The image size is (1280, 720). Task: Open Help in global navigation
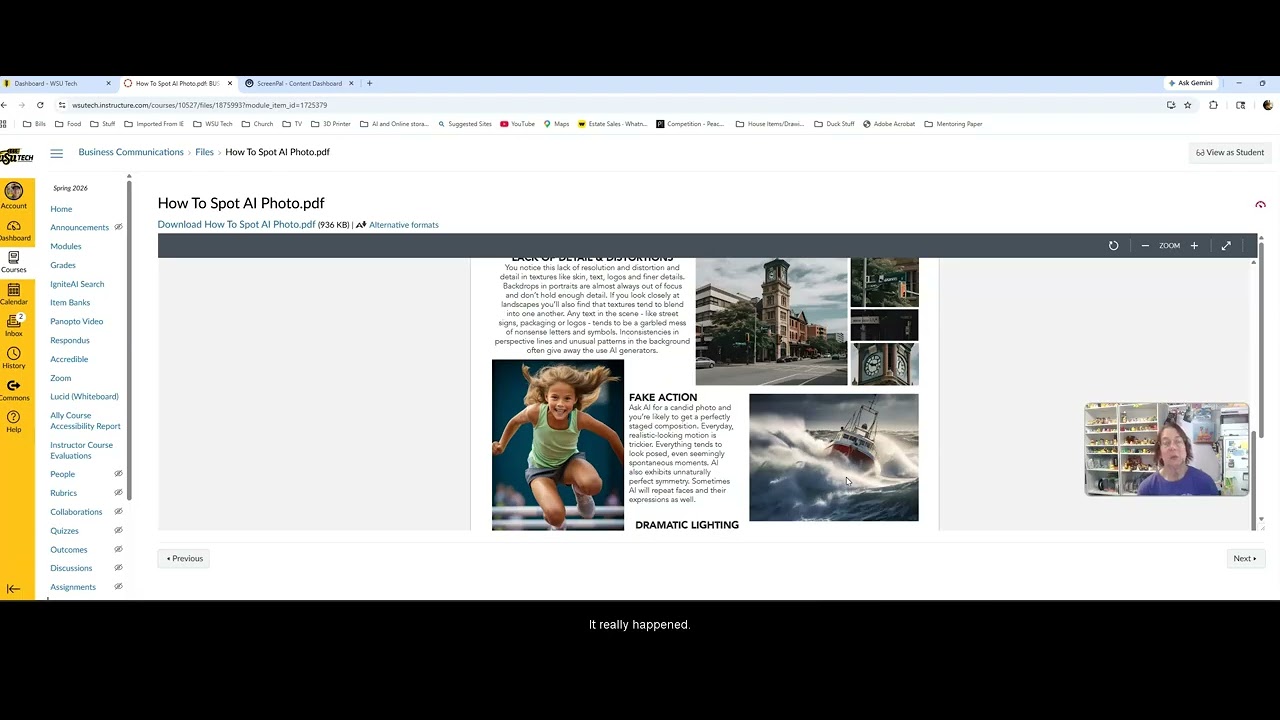[x=14, y=422]
